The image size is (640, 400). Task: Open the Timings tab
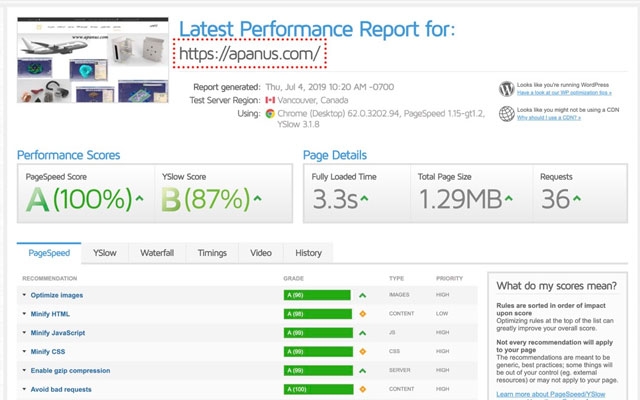coord(212,253)
